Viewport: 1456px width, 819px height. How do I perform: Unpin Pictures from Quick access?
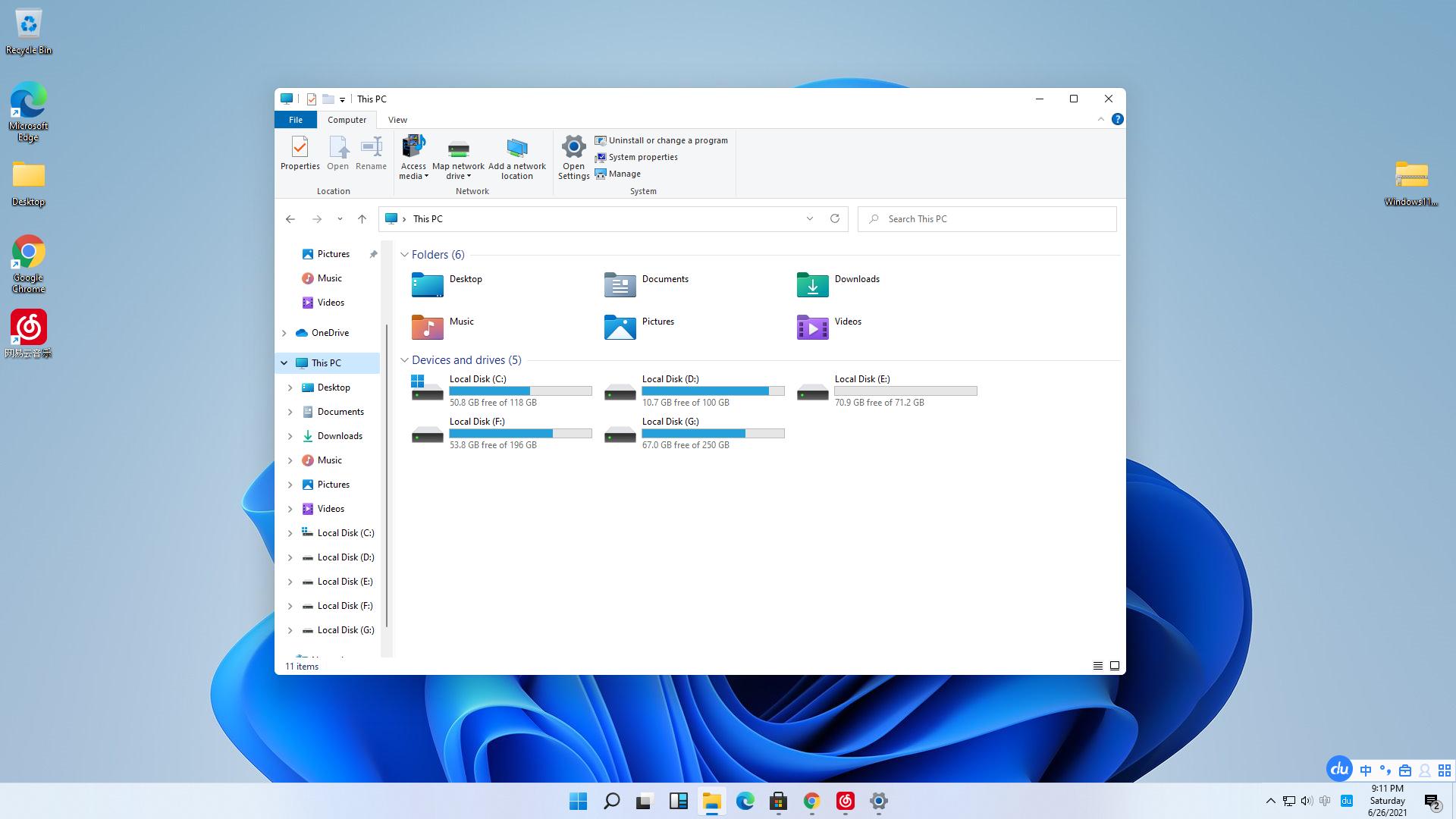pos(372,254)
